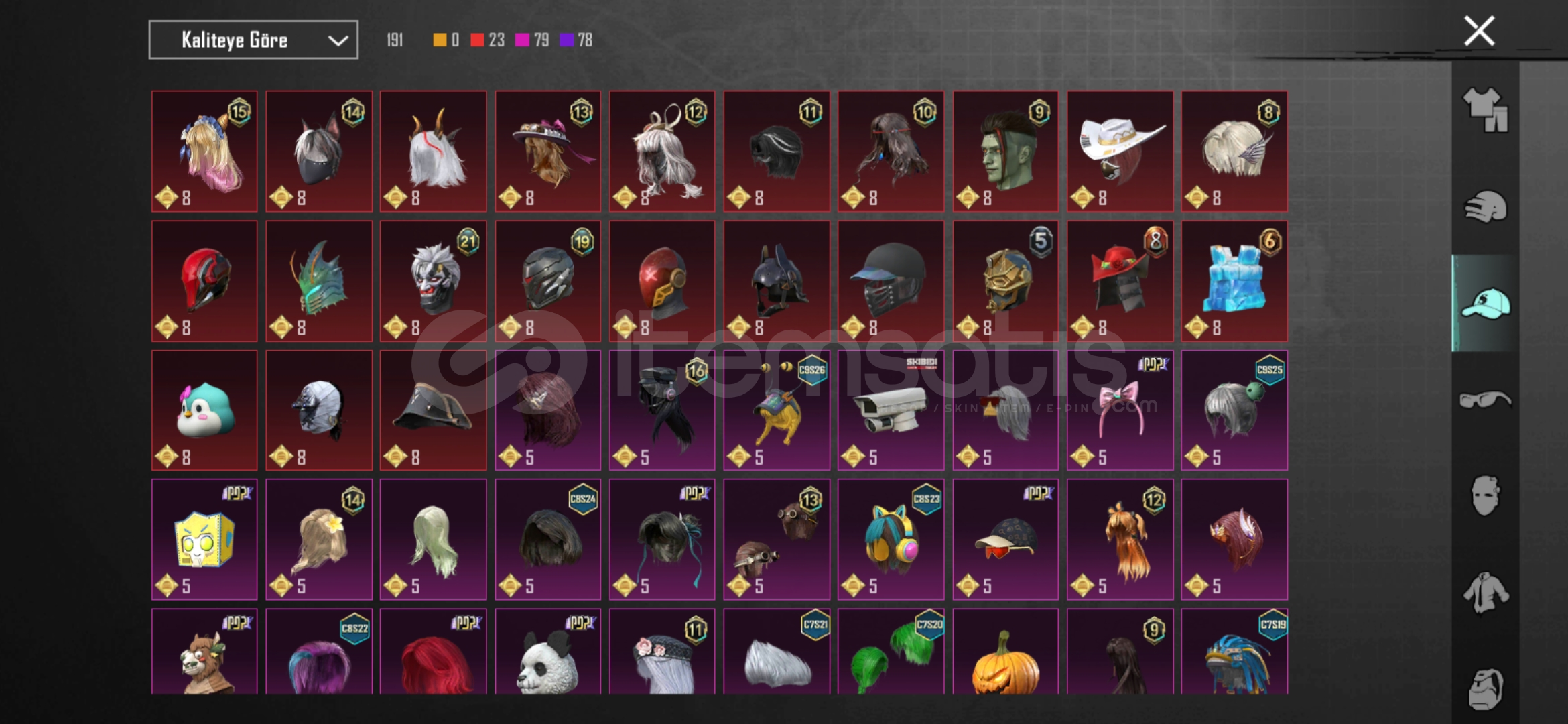This screenshot has width=1568, height=724.
Task: Select the ice block helmet item
Action: click(x=1234, y=281)
